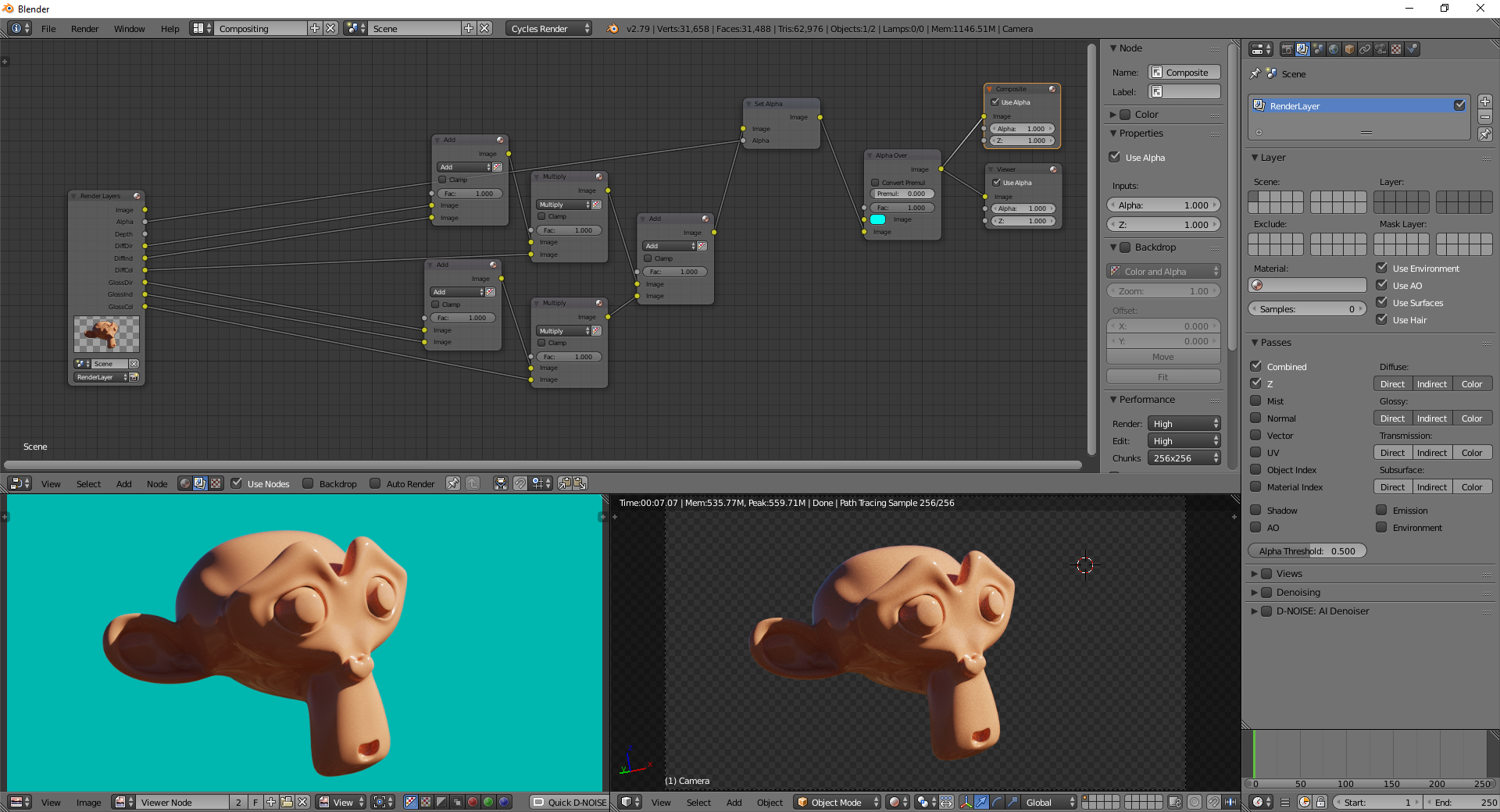Toggle Use Environment checkbox
Viewport: 1500px width, 812px height.
1382,268
